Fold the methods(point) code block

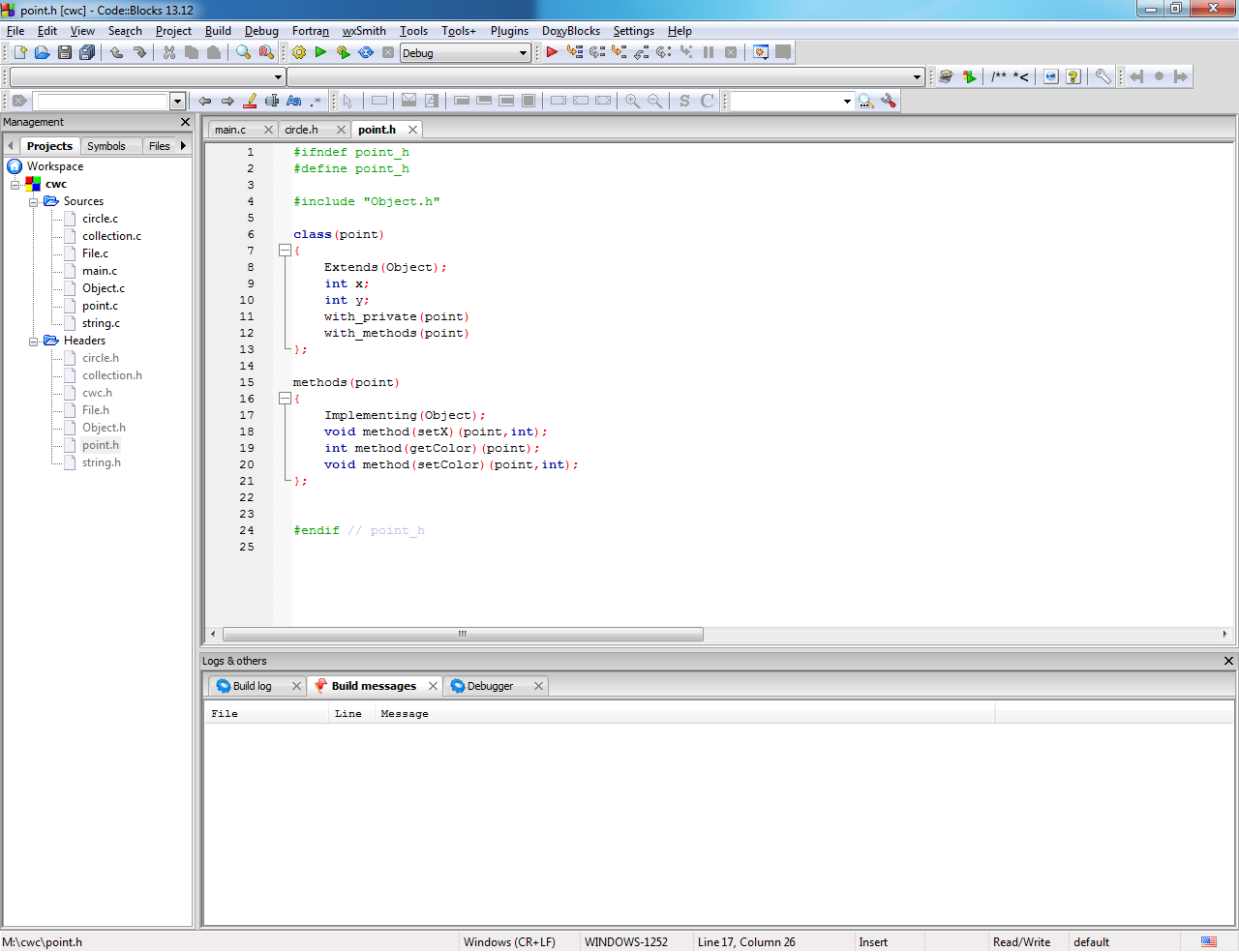285,399
